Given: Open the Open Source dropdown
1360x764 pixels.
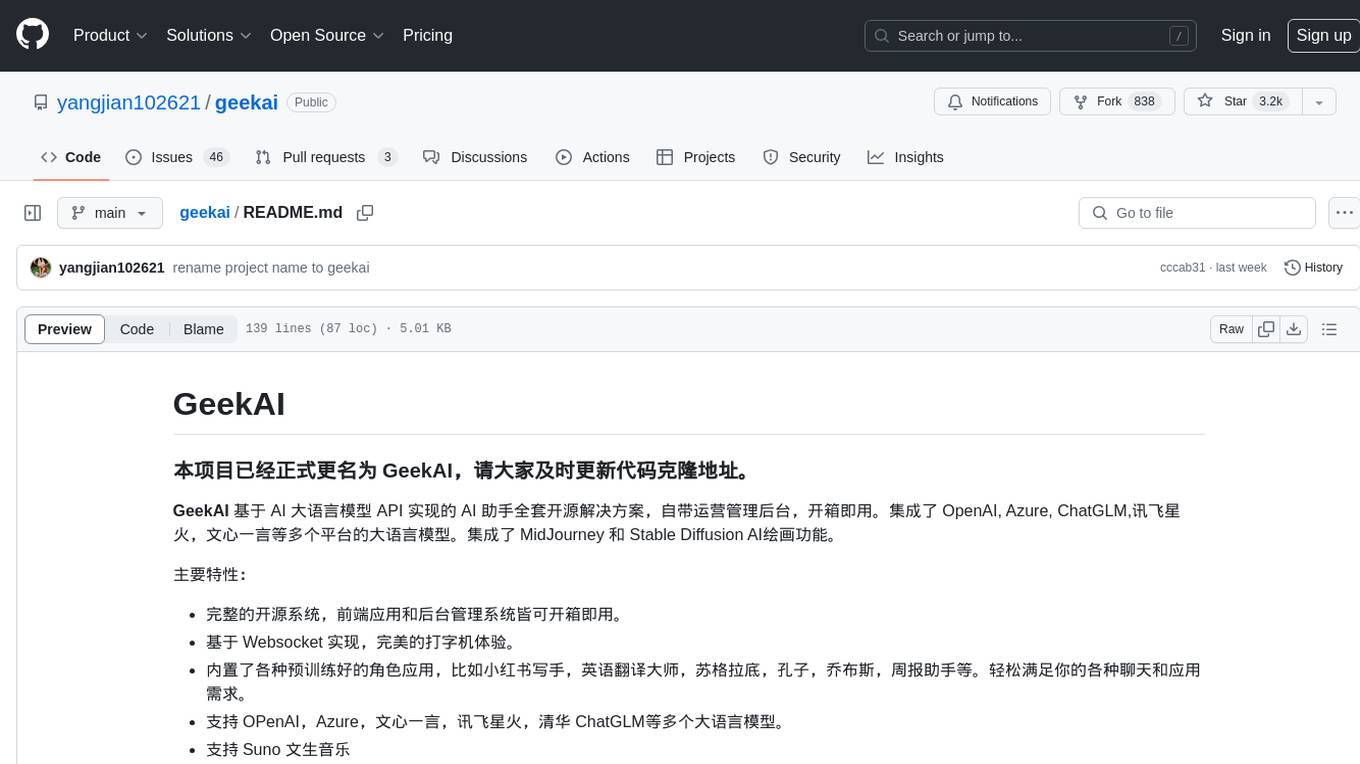Looking at the screenshot, I should tap(327, 35).
